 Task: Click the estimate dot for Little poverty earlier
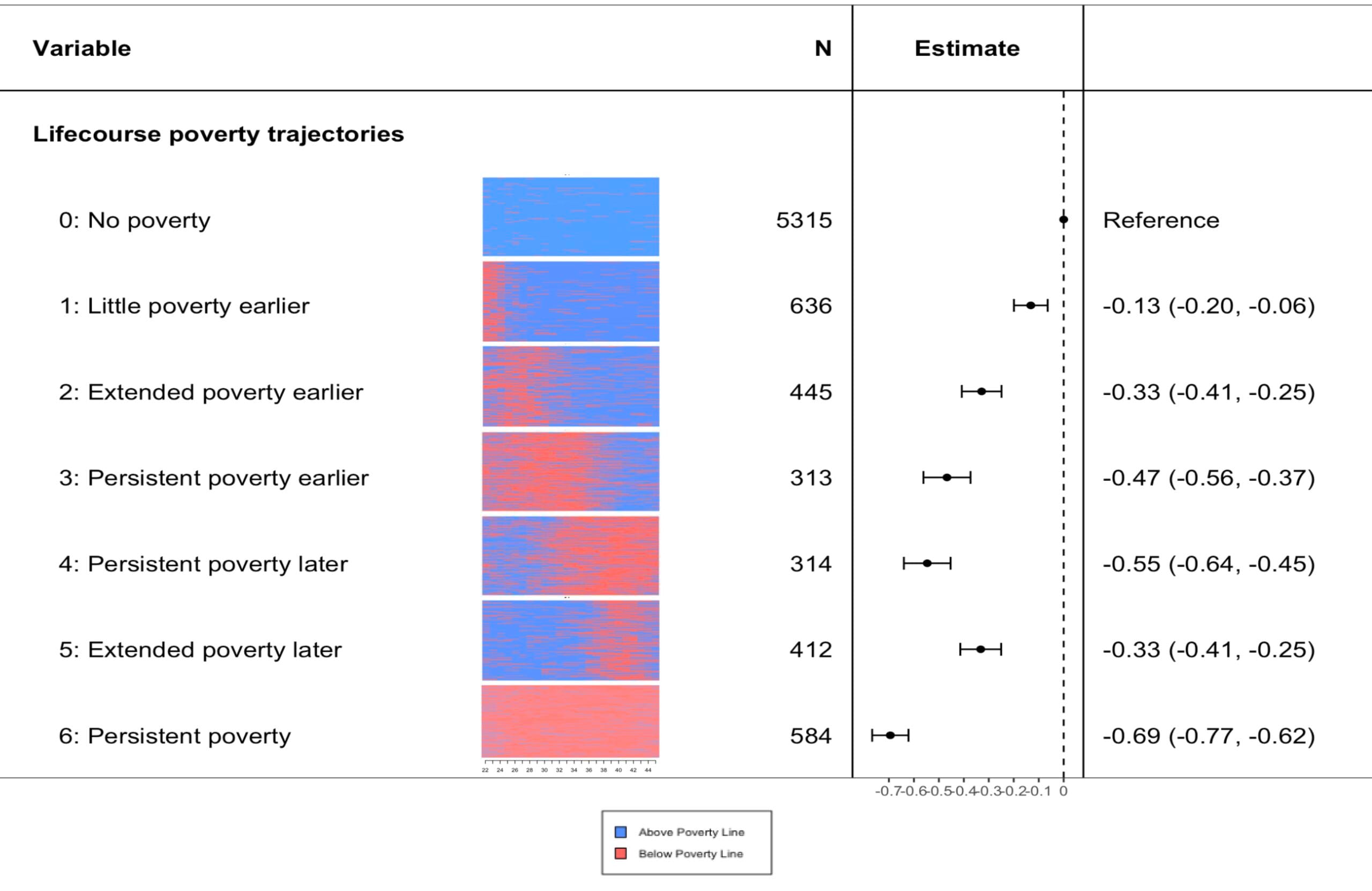click(x=1031, y=305)
